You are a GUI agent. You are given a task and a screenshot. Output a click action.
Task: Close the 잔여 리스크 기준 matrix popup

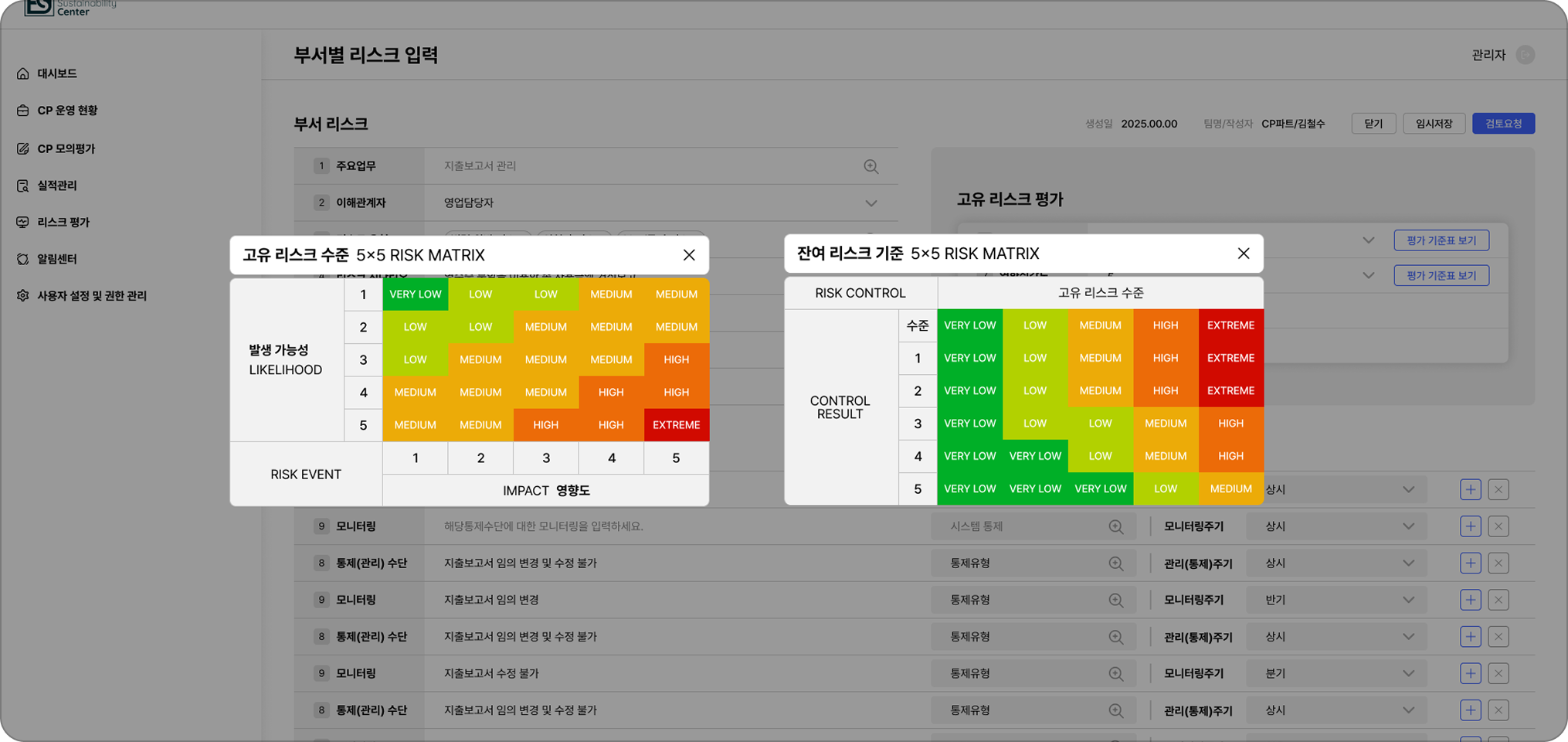pos(1243,254)
